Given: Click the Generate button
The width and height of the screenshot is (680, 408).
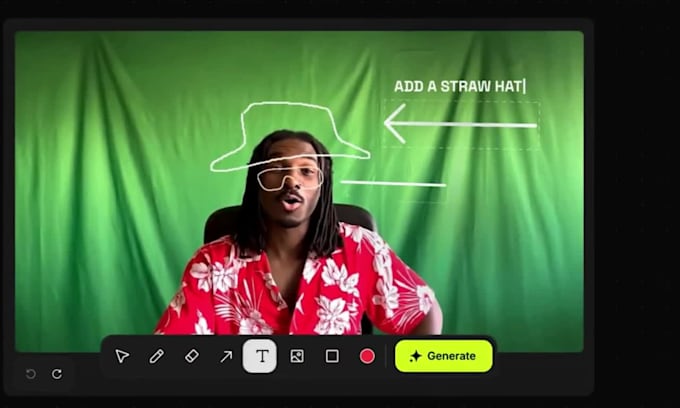Looking at the screenshot, I should point(444,356).
